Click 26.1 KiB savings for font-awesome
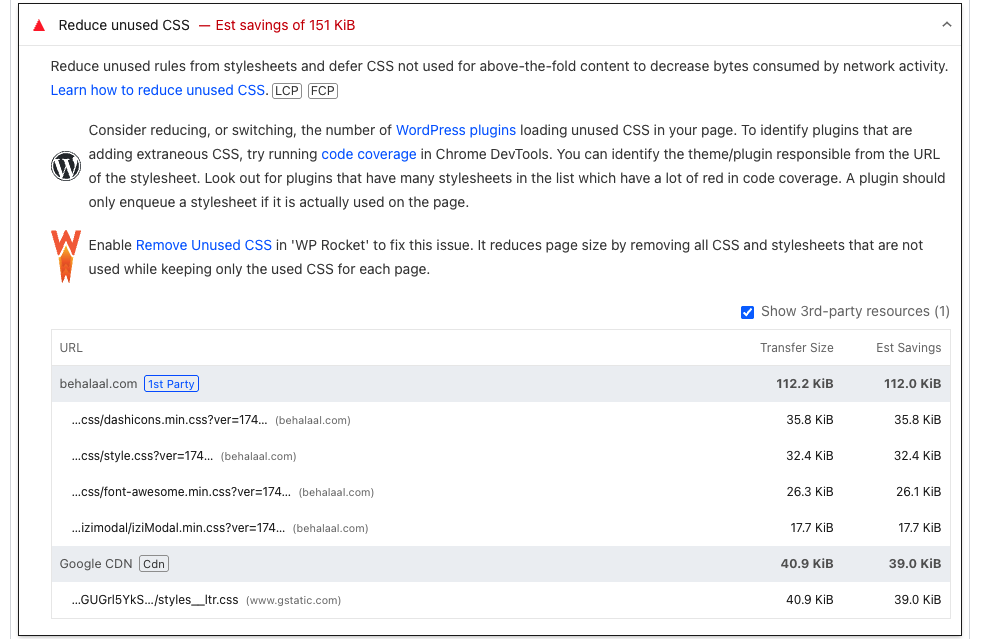This screenshot has width=981, height=639. (918, 492)
